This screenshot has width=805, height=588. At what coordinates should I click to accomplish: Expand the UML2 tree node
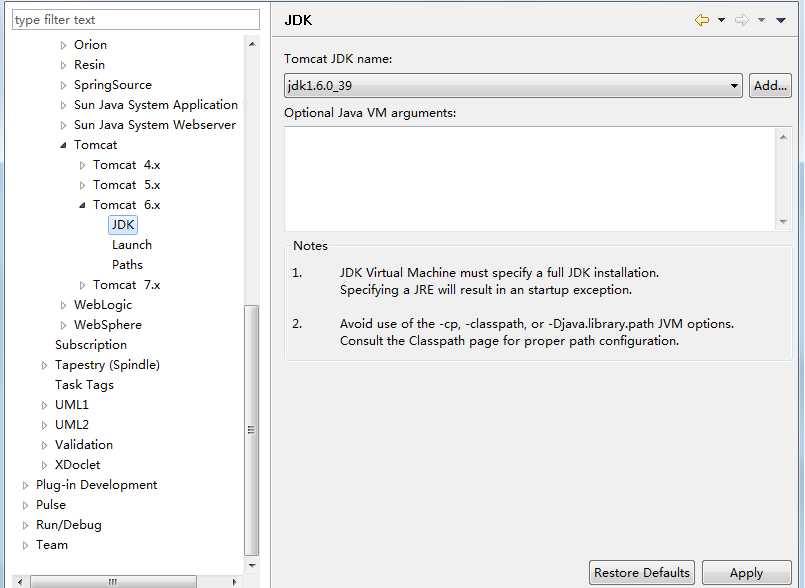point(44,426)
